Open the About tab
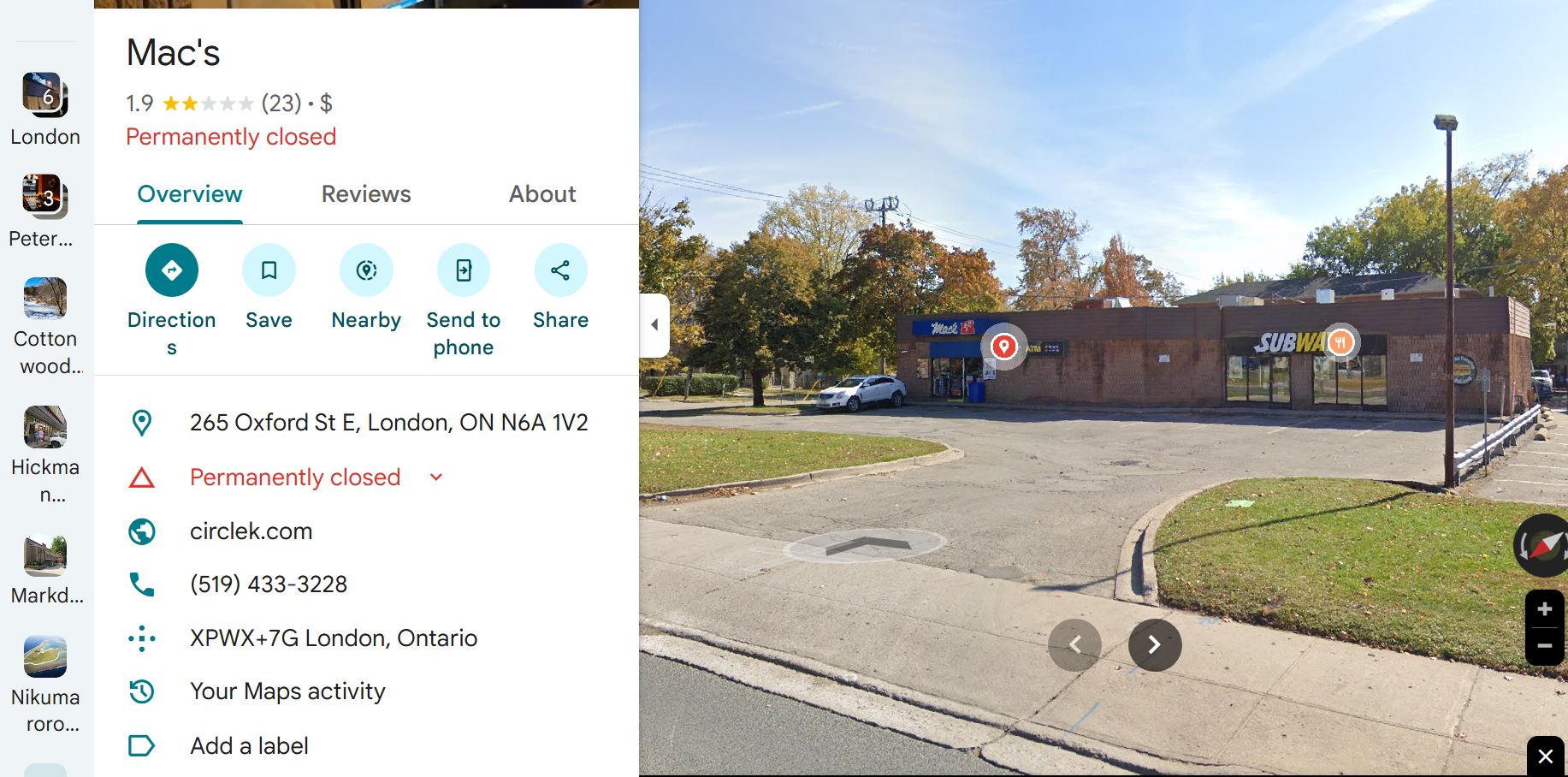The image size is (1568, 777). [x=542, y=194]
